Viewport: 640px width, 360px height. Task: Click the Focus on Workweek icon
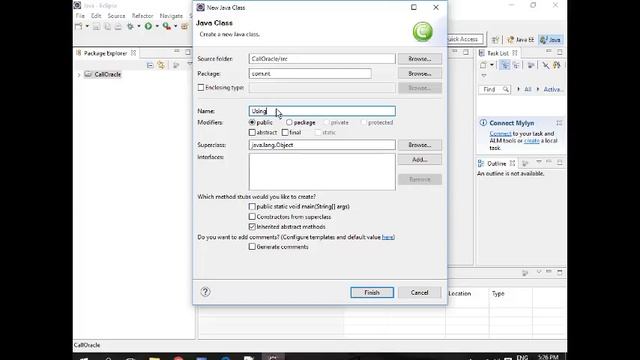tap(531, 65)
